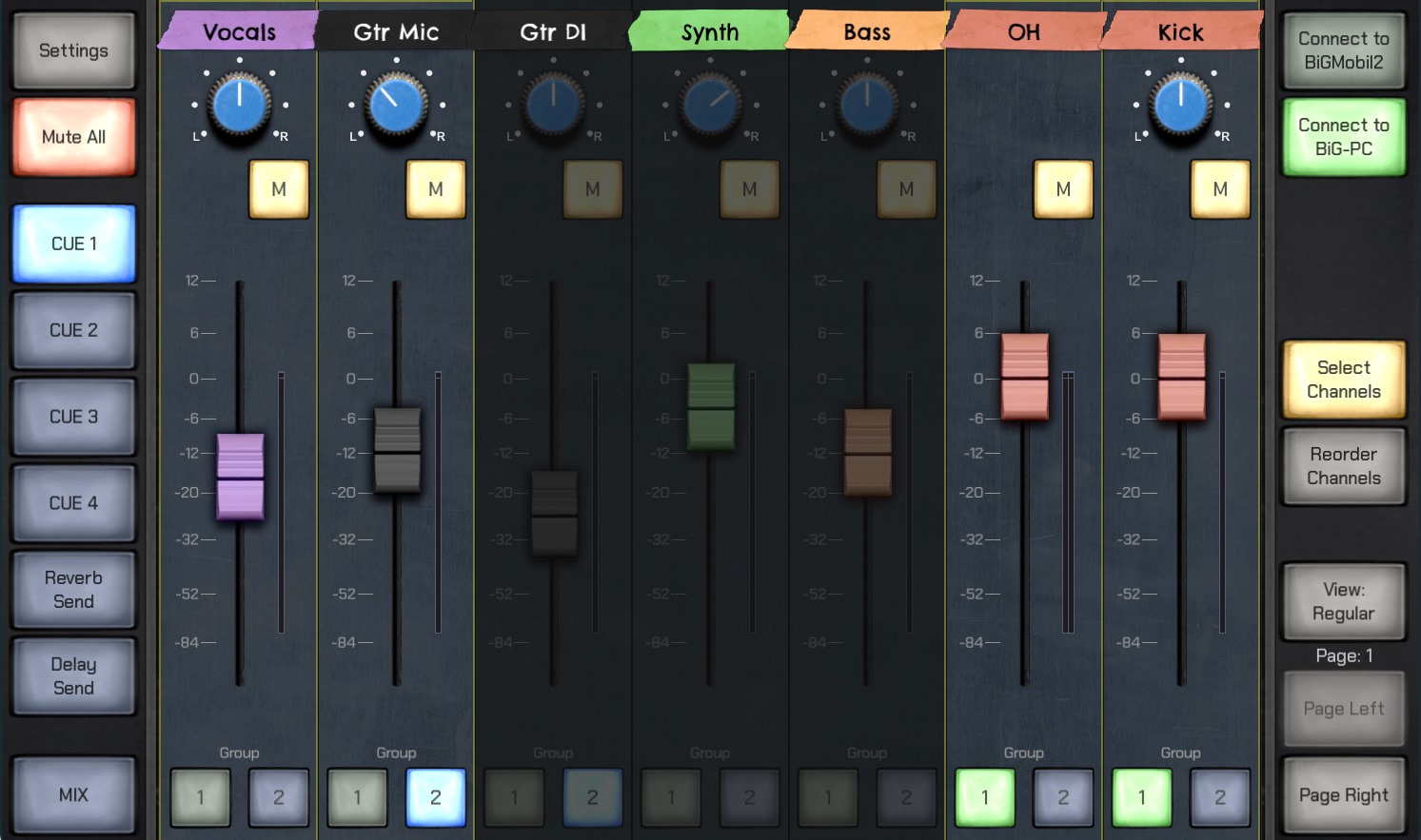Viewport: 1421px width, 840px height.
Task: Assign Vocals to Group 1
Action: 201,797
